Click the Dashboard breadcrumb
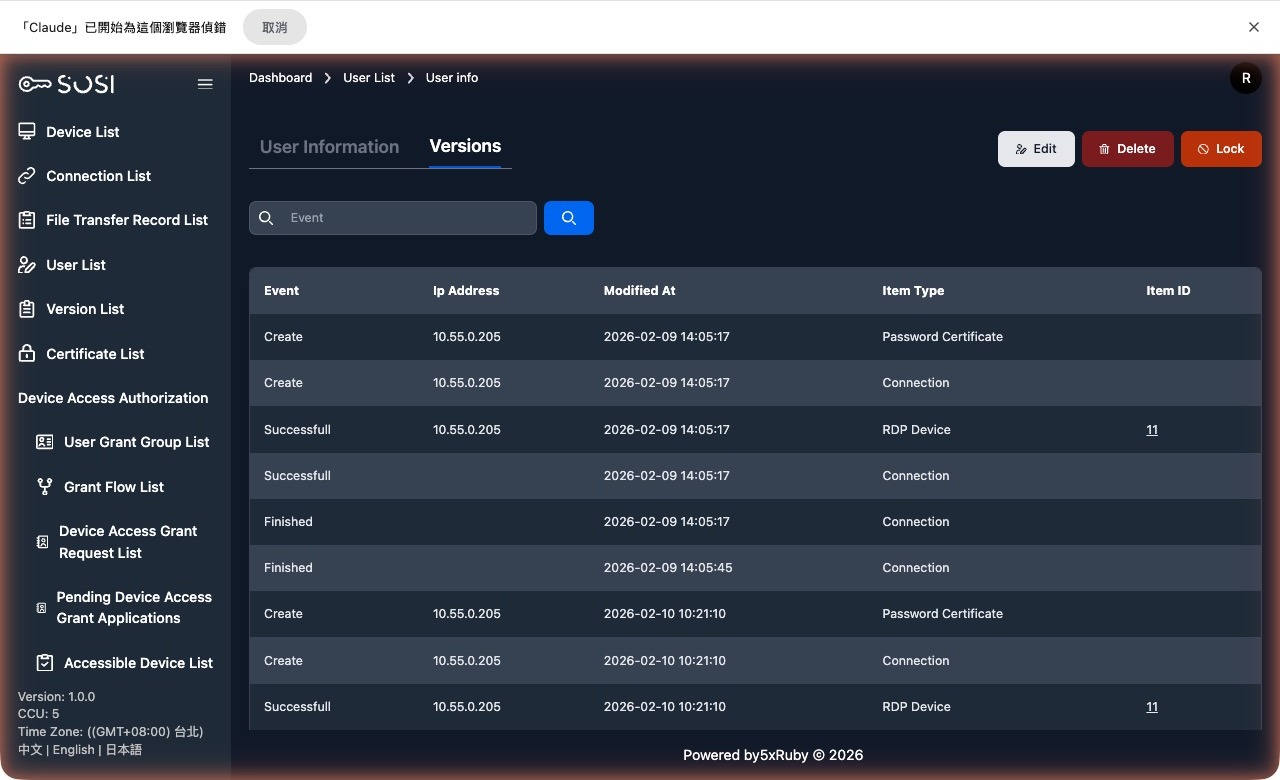Screen dimensions: 1280x780 click(280, 77)
